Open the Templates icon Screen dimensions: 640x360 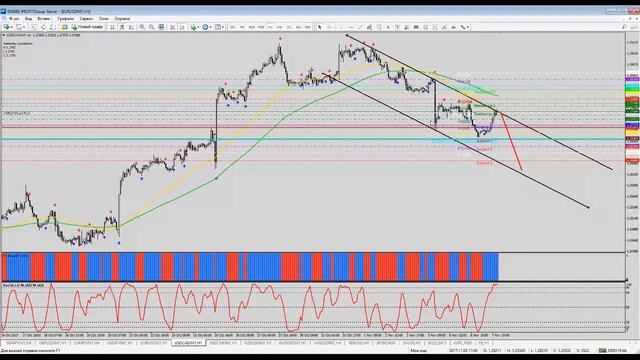(x=218, y=27)
